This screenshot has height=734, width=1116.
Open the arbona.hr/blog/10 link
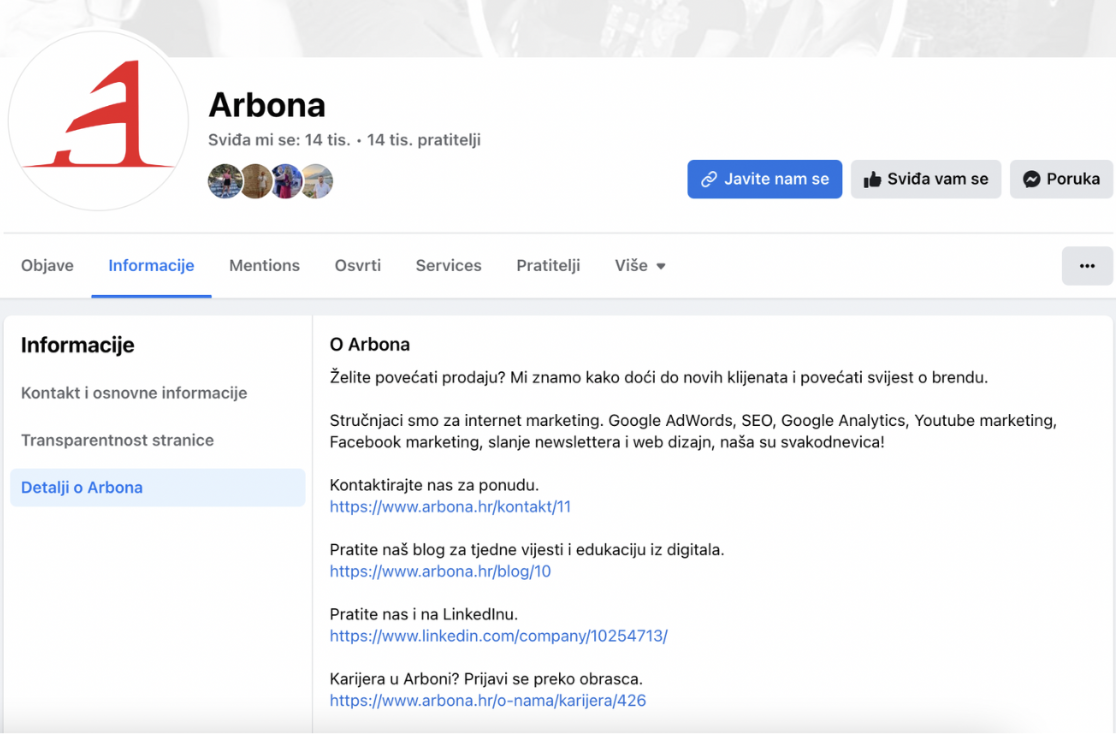440,571
